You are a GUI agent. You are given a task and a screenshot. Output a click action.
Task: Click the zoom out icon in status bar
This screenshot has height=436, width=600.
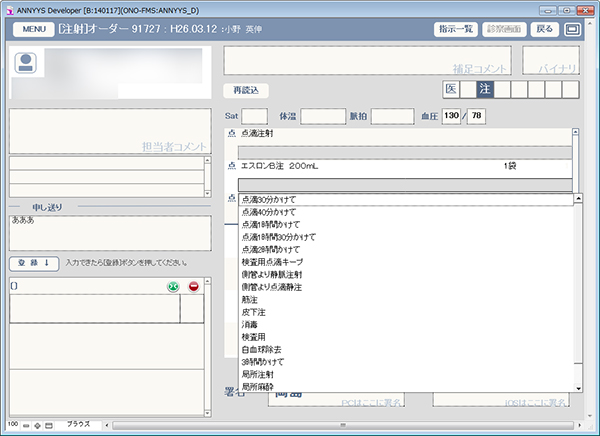tap(27, 426)
